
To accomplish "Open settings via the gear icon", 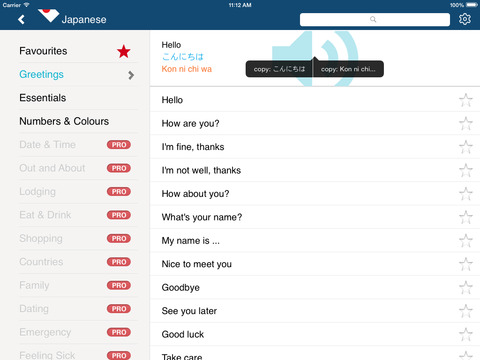I will click(x=465, y=19).
